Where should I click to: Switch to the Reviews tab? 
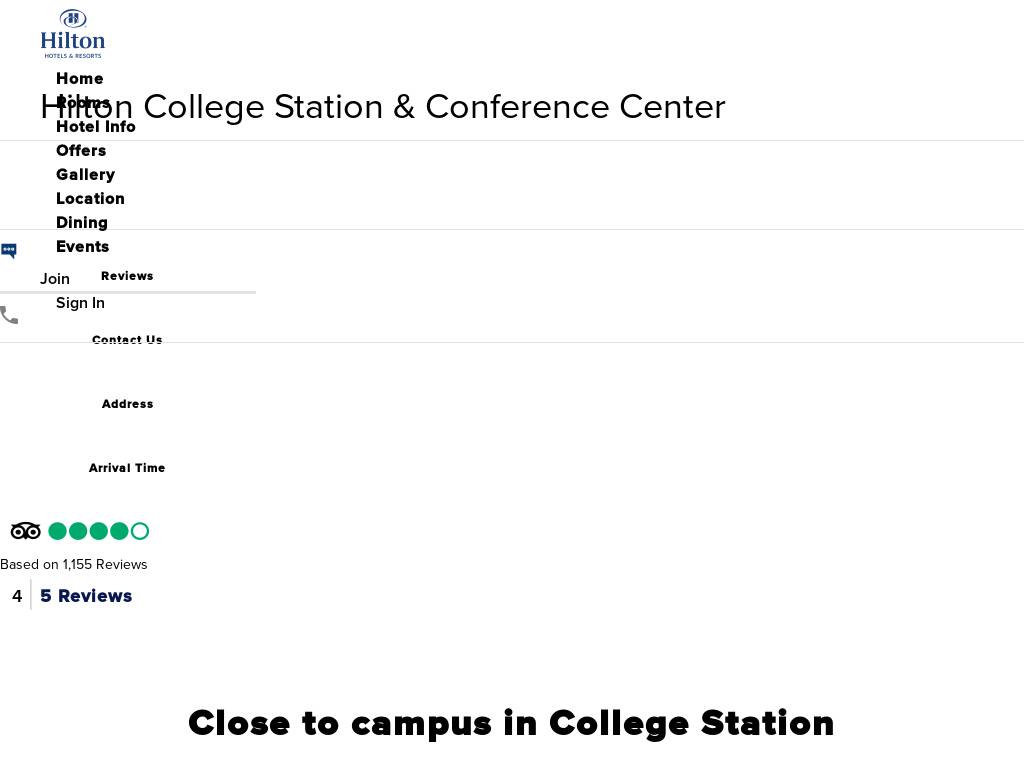point(127,276)
